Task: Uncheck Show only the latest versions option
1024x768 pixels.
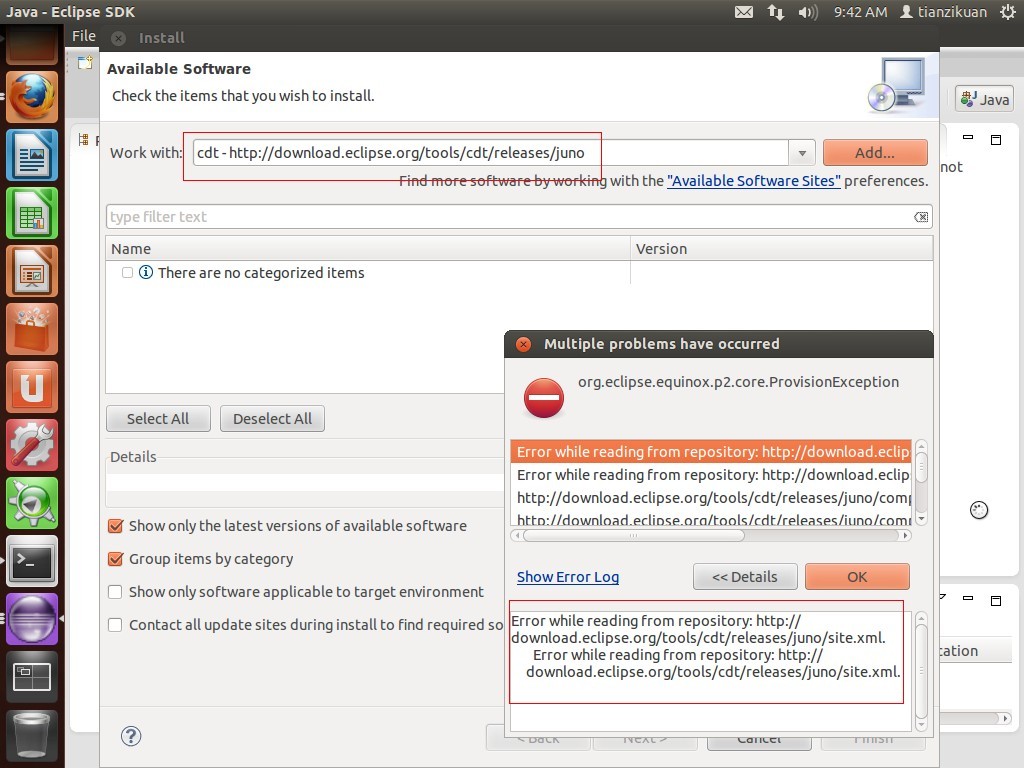Action: [x=115, y=526]
